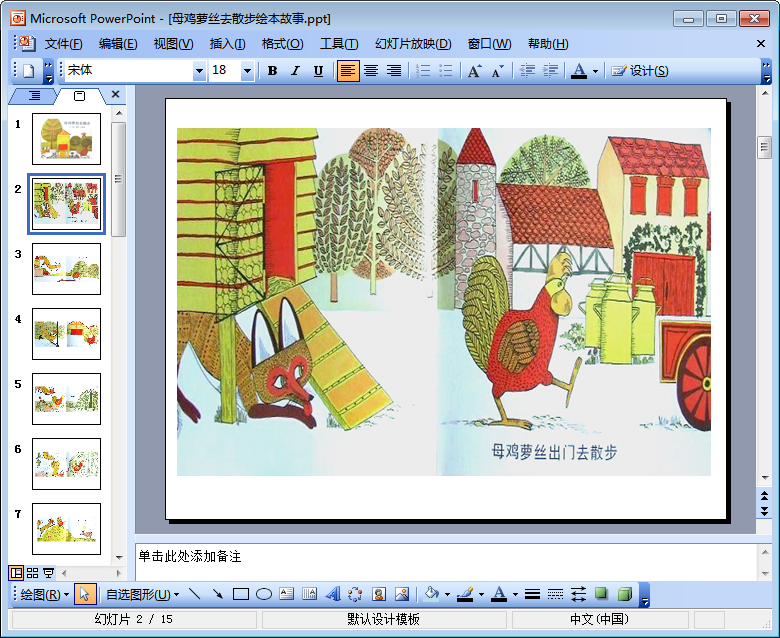Open font color dropdown in formatting toolbar
The width and height of the screenshot is (780, 638).
click(595, 71)
